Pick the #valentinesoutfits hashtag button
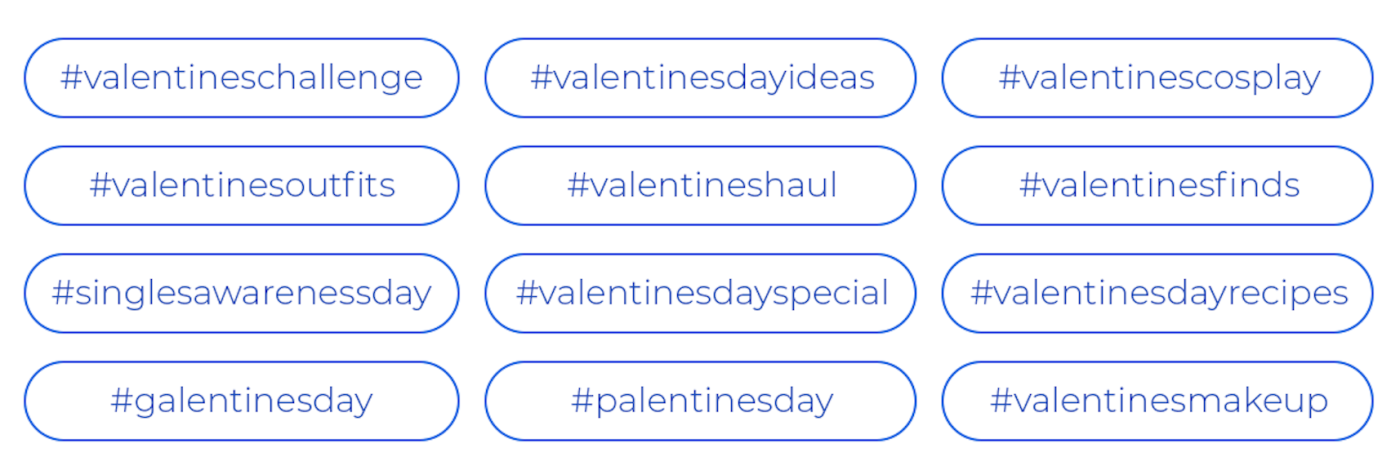The image size is (1400, 470). pos(241,186)
